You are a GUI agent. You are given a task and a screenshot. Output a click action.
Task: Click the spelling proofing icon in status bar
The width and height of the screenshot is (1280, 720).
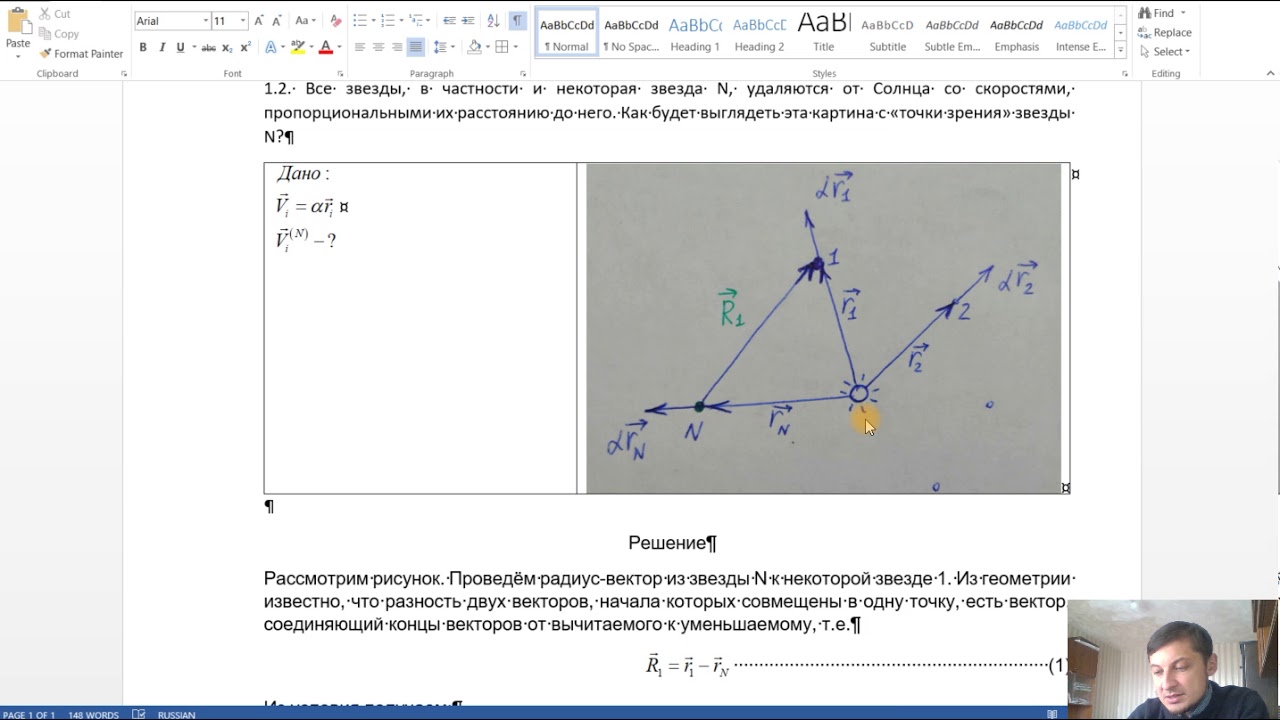[139, 714]
